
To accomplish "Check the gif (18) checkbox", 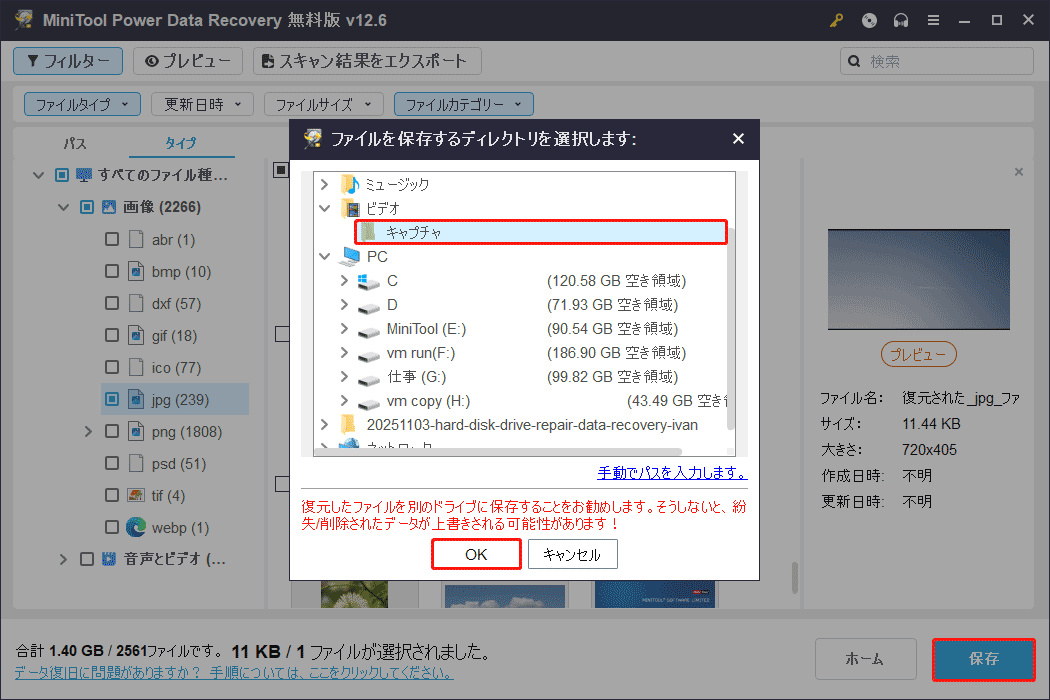I will click(x=114, y=335).
